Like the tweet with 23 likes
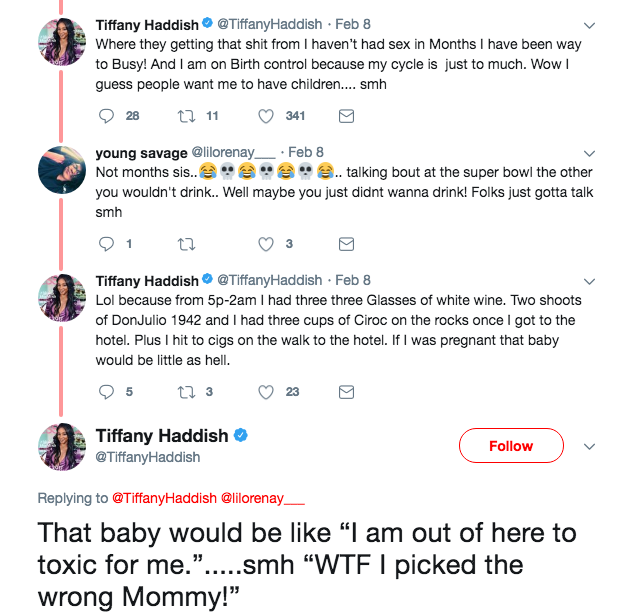The height and width of the screenshot is (615, 631). click(267, 391)
